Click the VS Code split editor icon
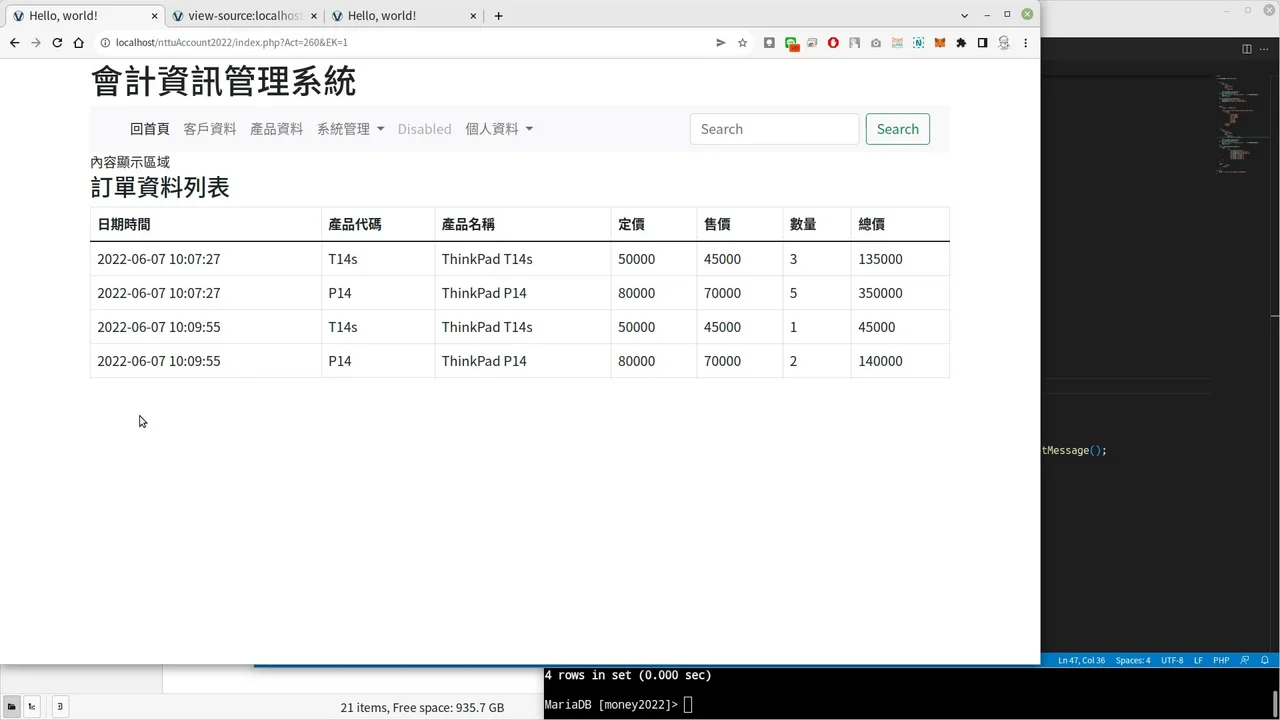Viewport: 1280px width, 720px height. pyautogui.click(x=1246, y=49)
